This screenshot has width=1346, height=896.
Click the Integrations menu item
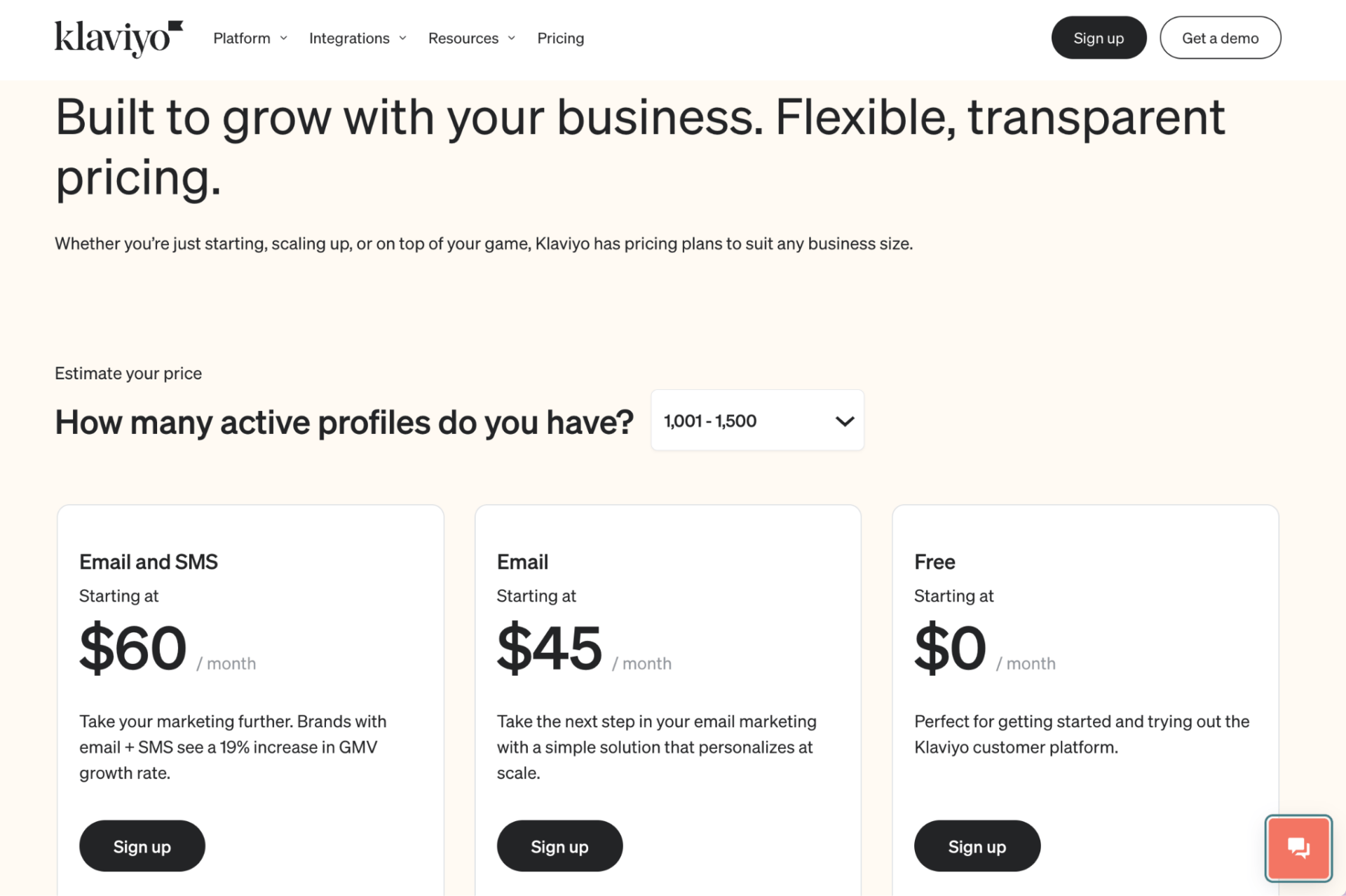pyautogui.click(x=349, y=39)
